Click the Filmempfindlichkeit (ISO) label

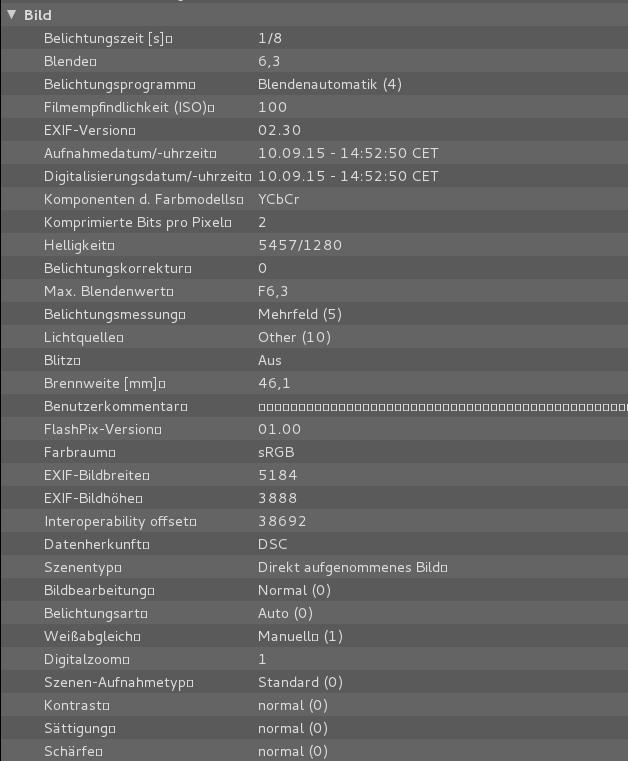[x=129, y=107]
